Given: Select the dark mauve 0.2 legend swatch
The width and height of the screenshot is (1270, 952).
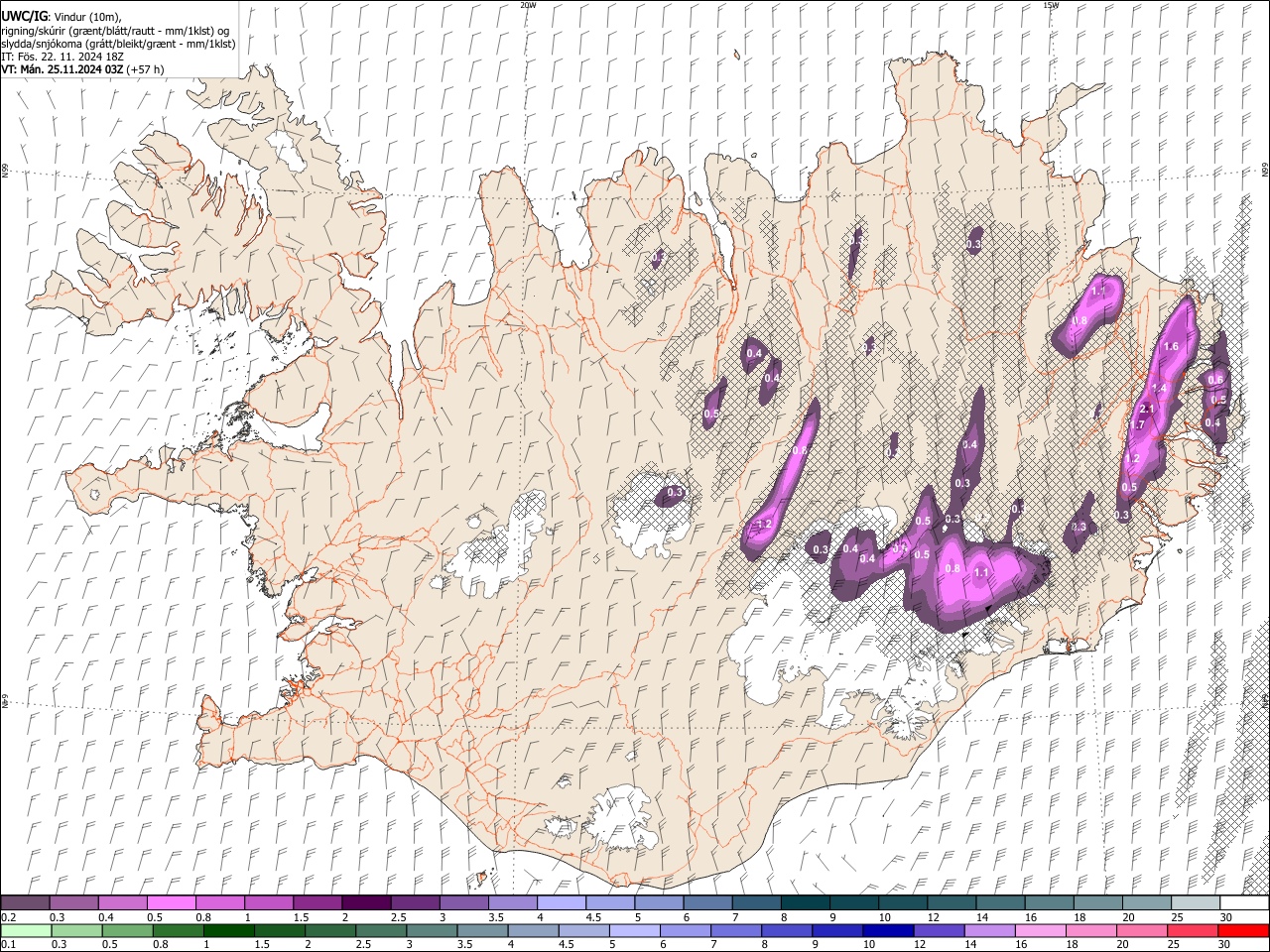Looking at the screenshot, I should tap(25, 903).
